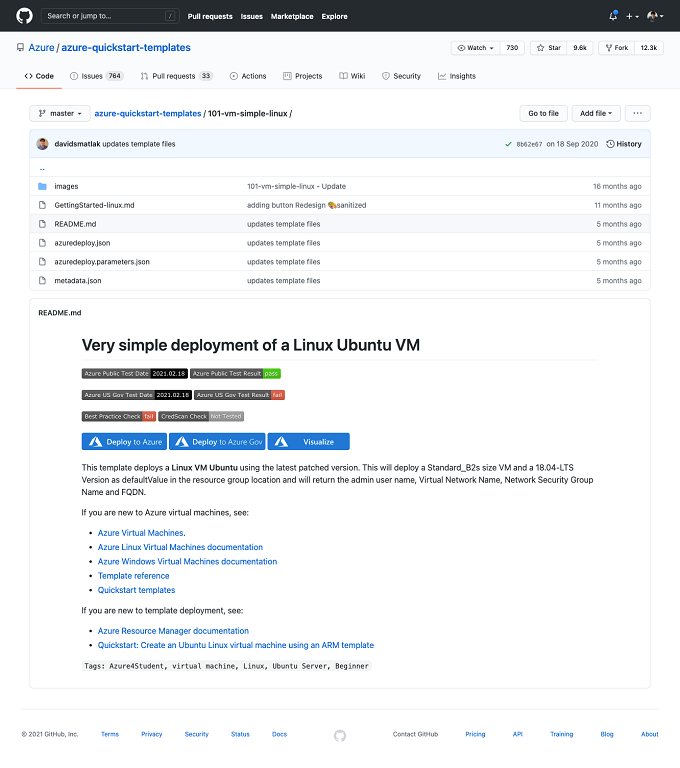The height and width of the screenshot is (768, 680).
Task: Click the Visualize button
Action: coord(309,441)
